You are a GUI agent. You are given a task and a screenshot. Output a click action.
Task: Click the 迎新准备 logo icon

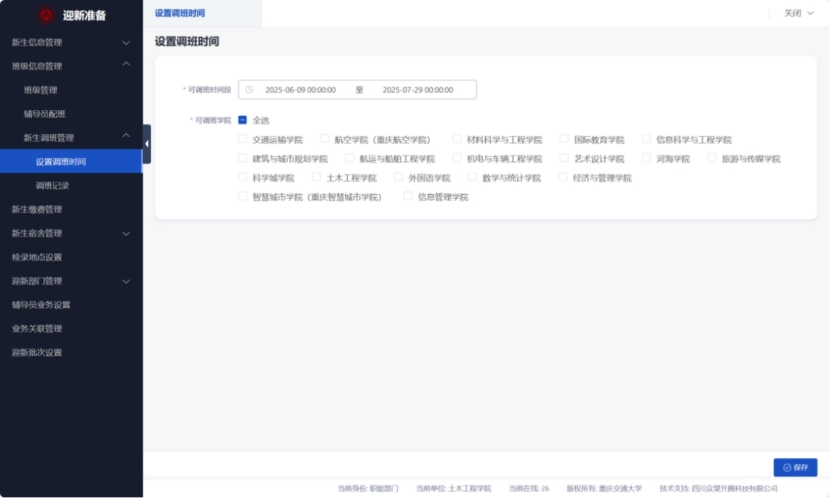[46, 15]
